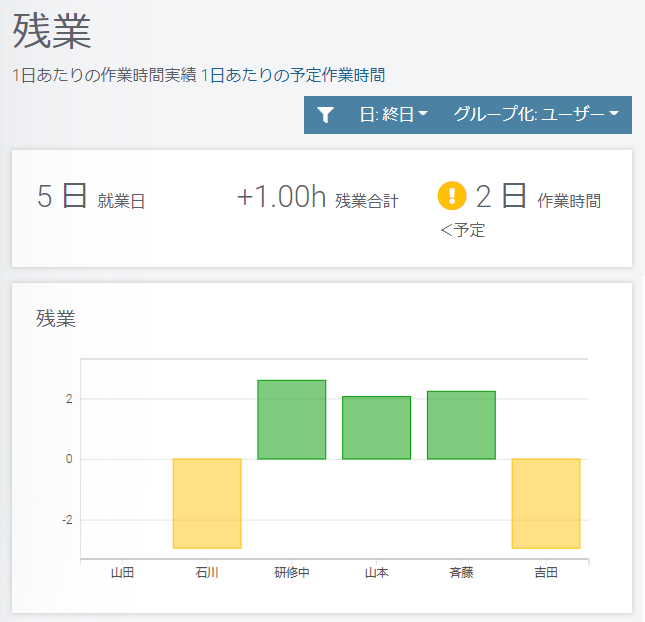Click the 吉田 axis label
The width and height of the screenshot is (645, 622).
546,572
